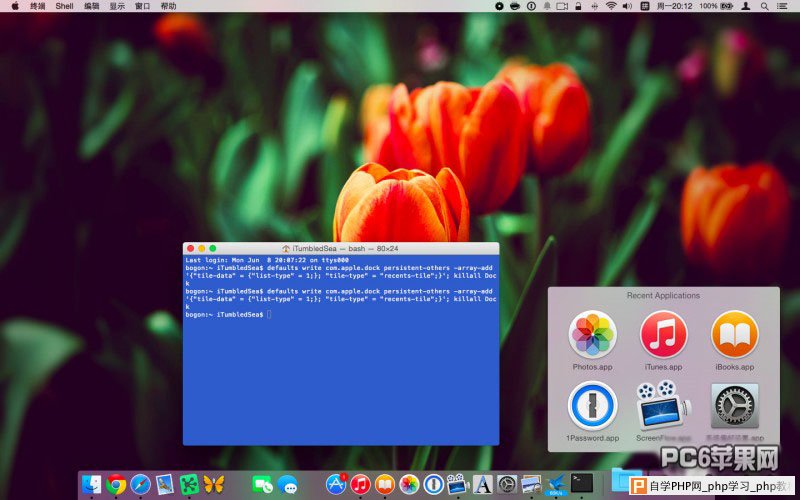Click the 1Password menu bar icon

coord(532,6)
